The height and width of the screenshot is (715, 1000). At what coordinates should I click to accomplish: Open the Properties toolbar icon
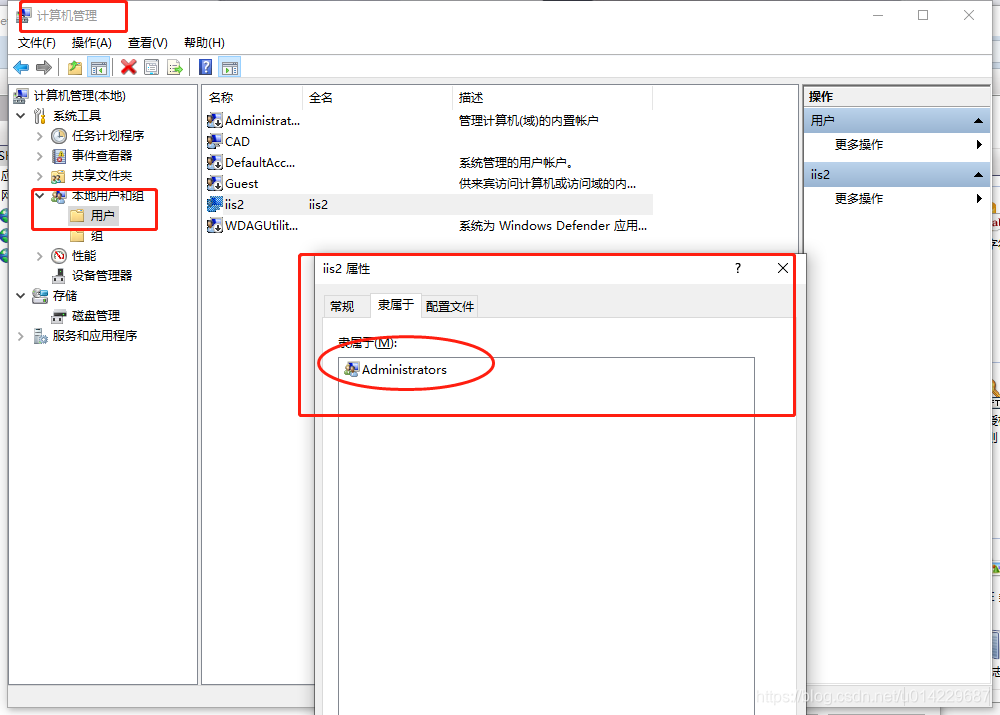(151, 66)
